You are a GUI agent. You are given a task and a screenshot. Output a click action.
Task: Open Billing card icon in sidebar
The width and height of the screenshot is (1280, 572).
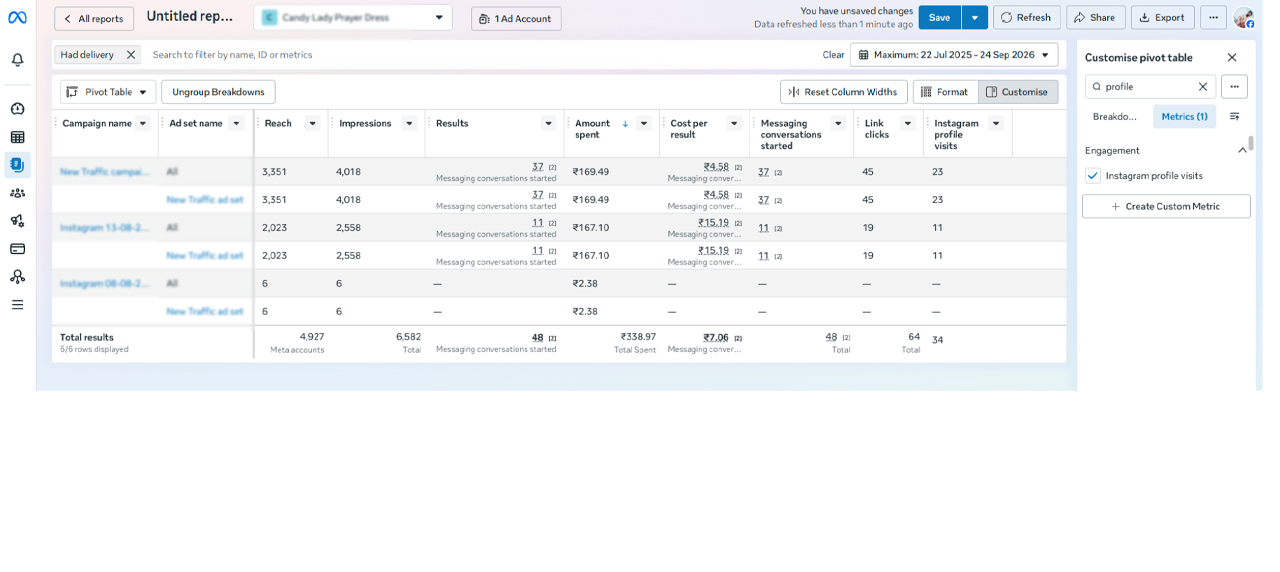click(17, 249)
